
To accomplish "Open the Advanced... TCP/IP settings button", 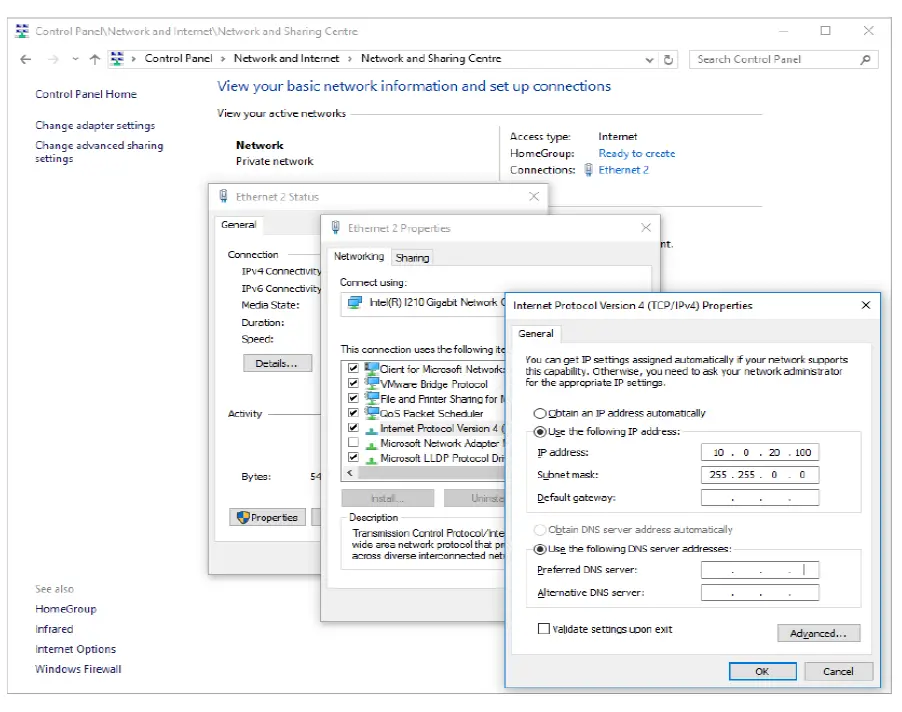I will point(818,633).
